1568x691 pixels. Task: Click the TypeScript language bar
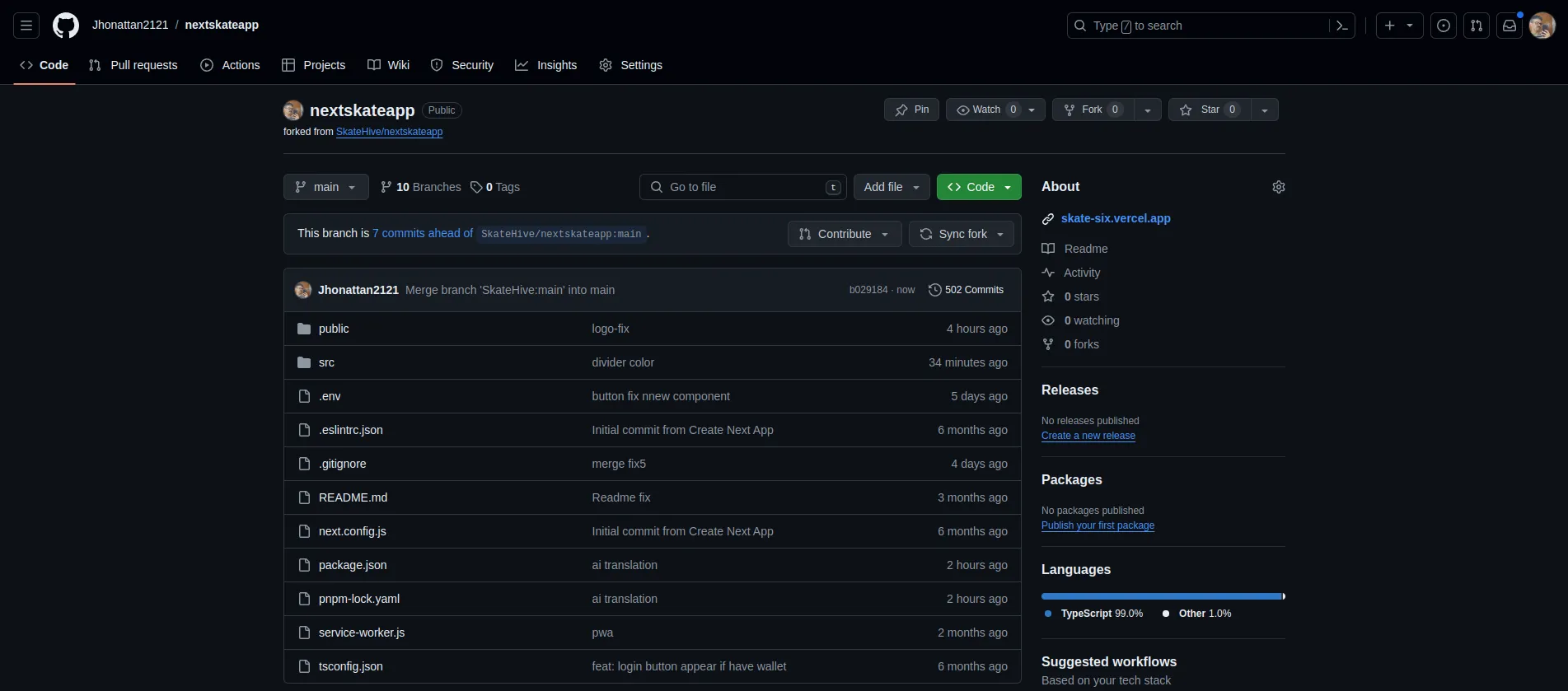[1161, 596]
